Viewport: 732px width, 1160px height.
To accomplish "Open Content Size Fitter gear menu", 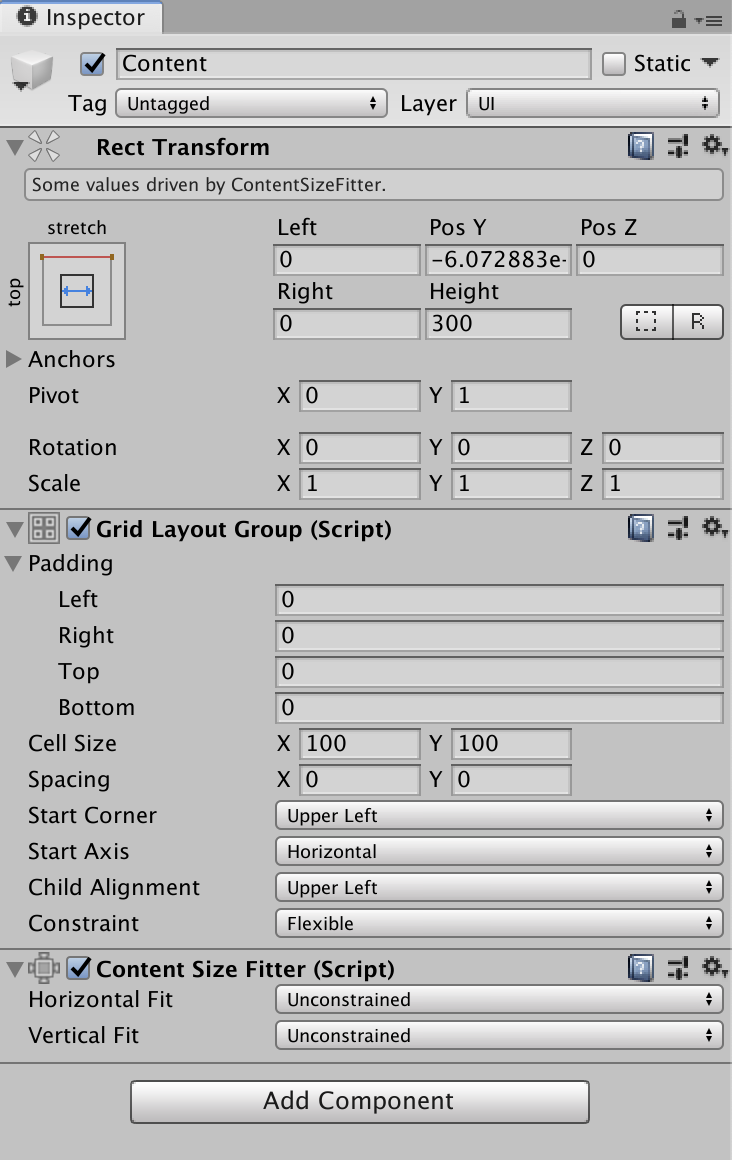I will pos(714,968).
